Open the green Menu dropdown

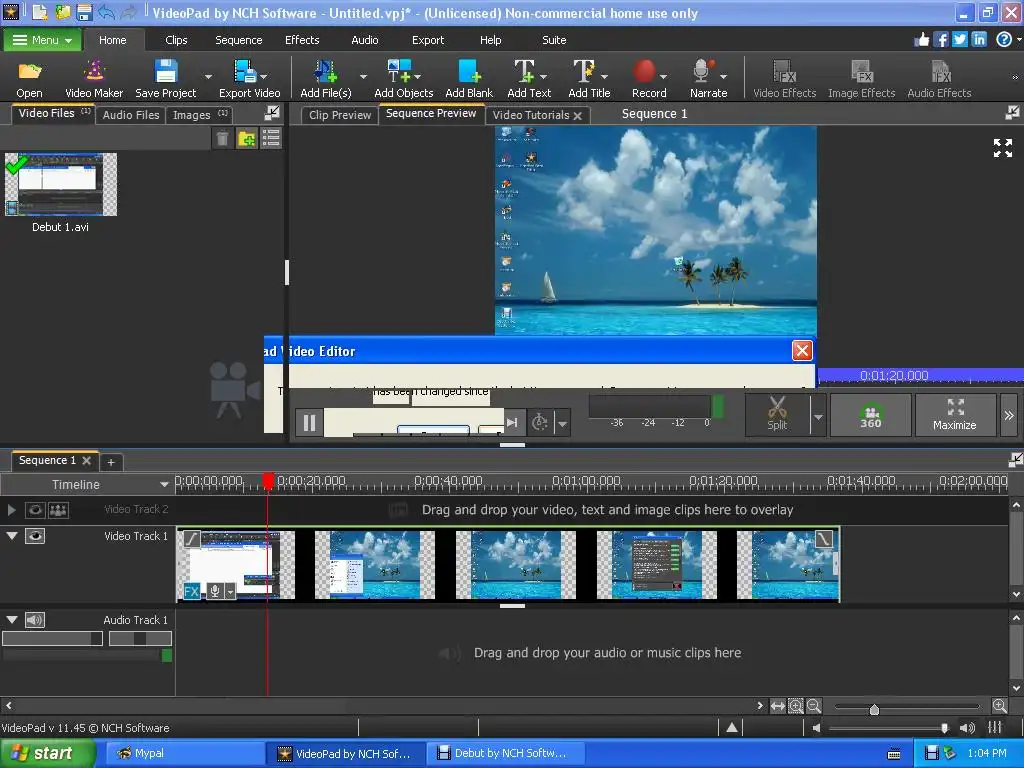tap(42, 40)
